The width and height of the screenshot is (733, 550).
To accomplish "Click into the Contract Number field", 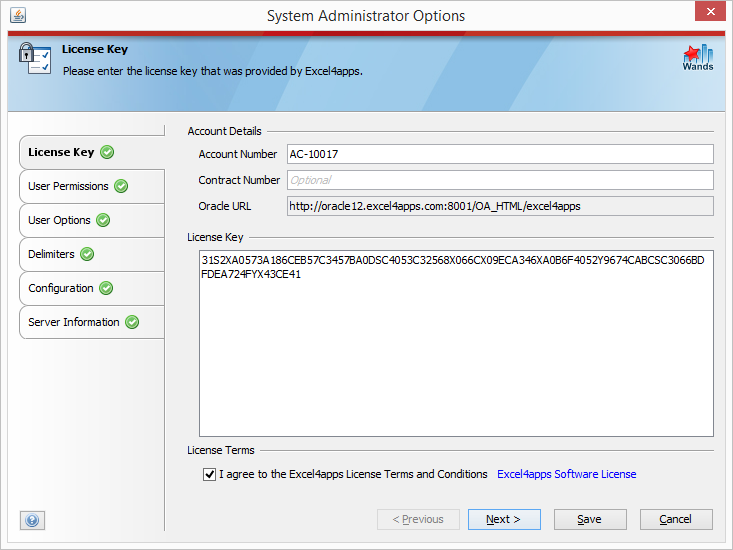I will pyautogui.click(x=500, y=180).
